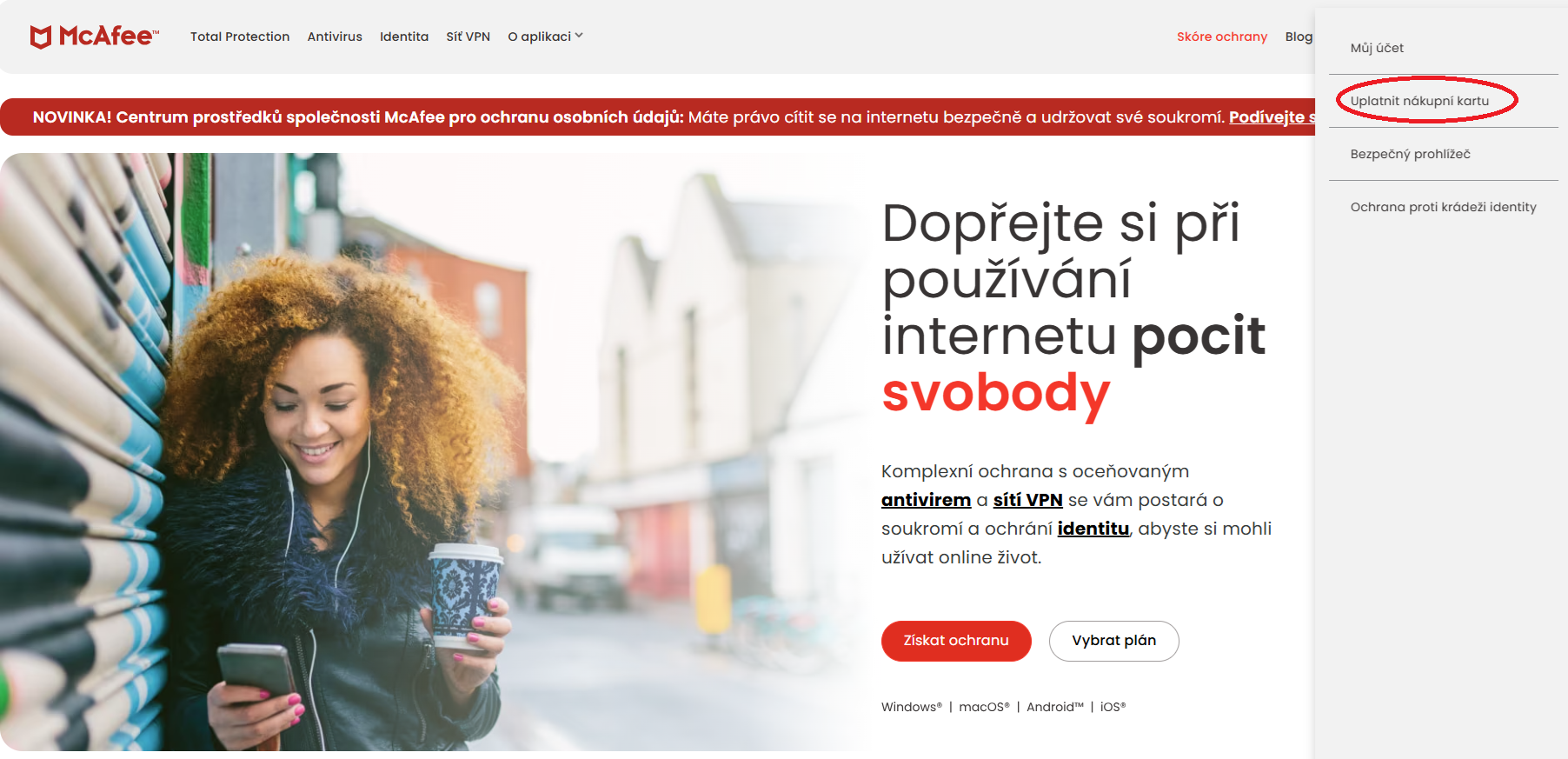Select Můj účet in side panel
Image resolution: width=1568 pixels, height=759 pixels.
(1377, 48)
